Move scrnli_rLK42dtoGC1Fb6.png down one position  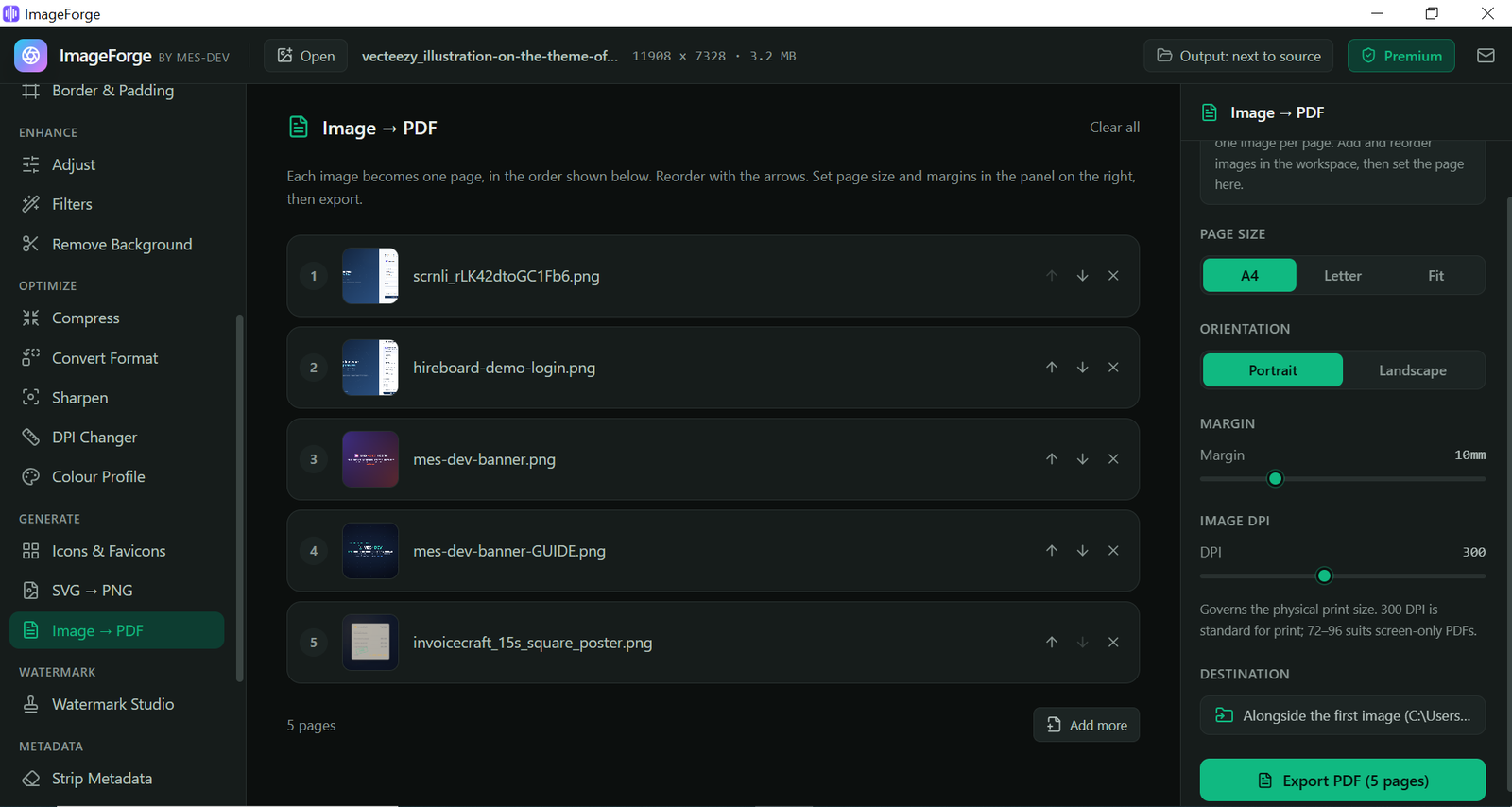[x=1082, y=276]
